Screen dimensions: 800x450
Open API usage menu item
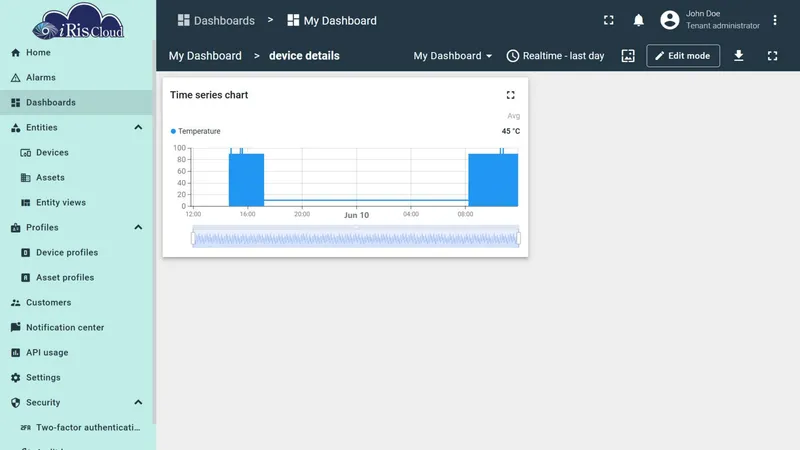[x=76, y=353]
